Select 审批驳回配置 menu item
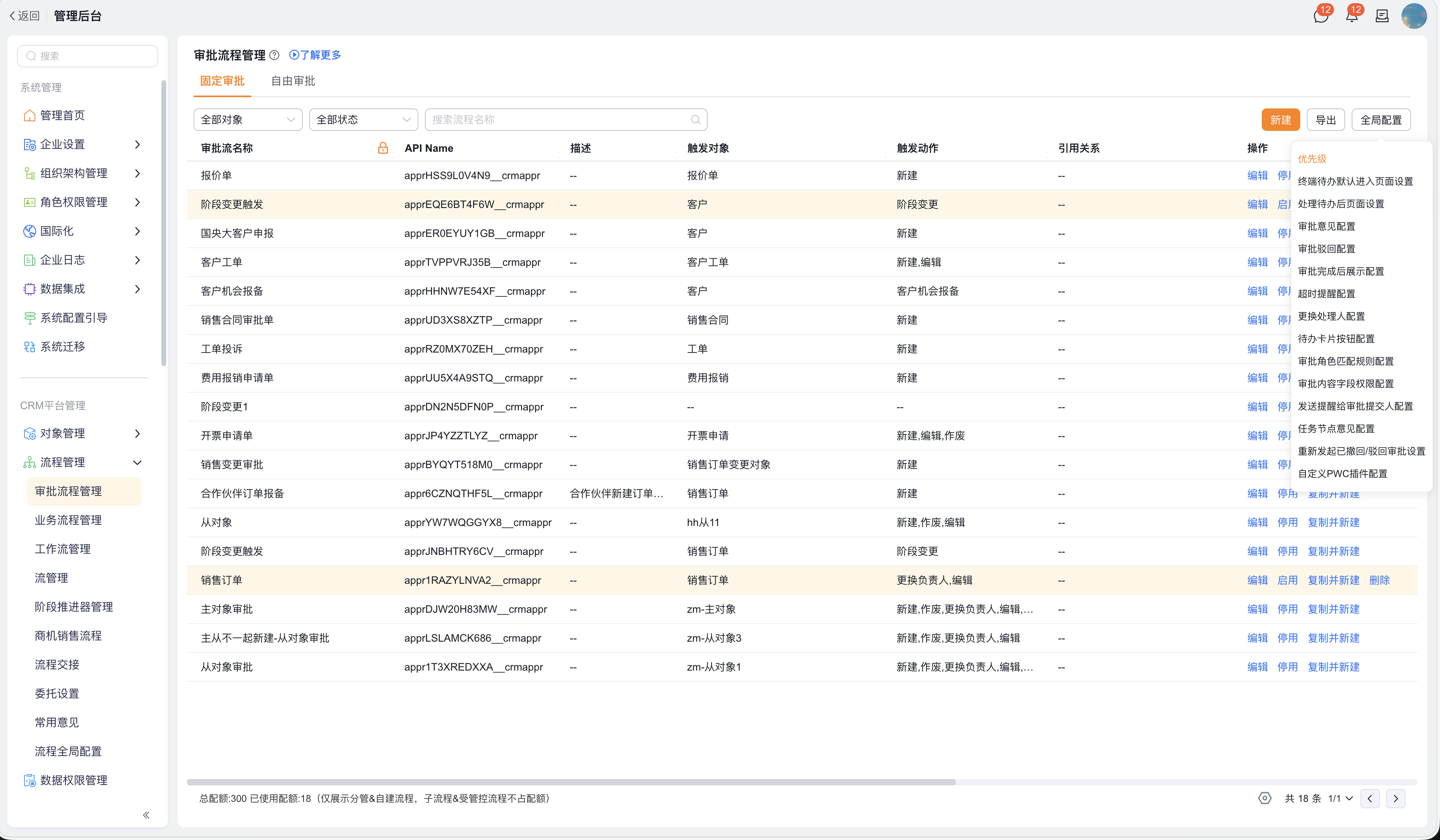Screen dimensions: 1440x840 (x=1326, y=249)
